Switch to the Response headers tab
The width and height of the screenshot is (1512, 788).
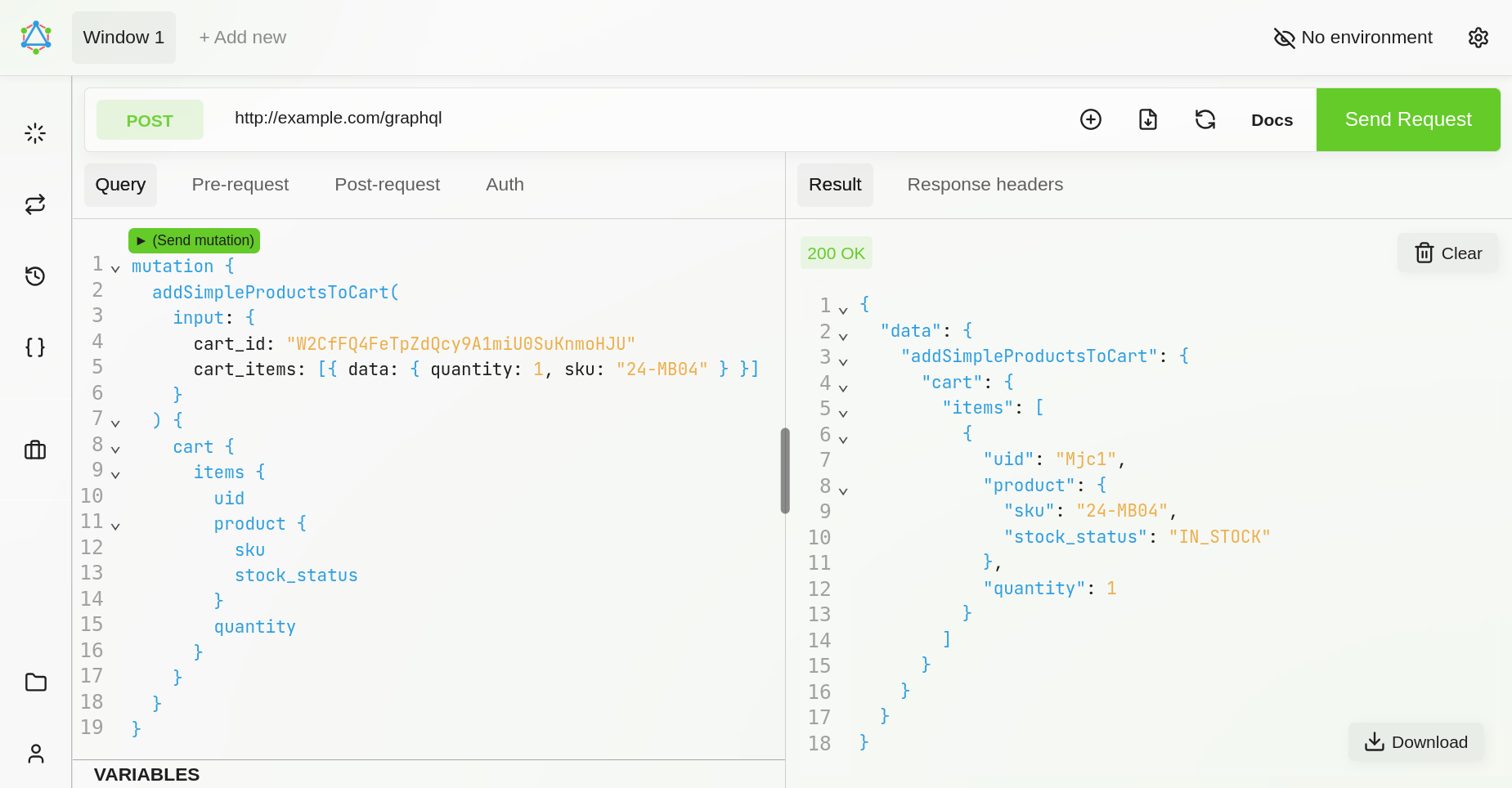(x=985, y=185)
